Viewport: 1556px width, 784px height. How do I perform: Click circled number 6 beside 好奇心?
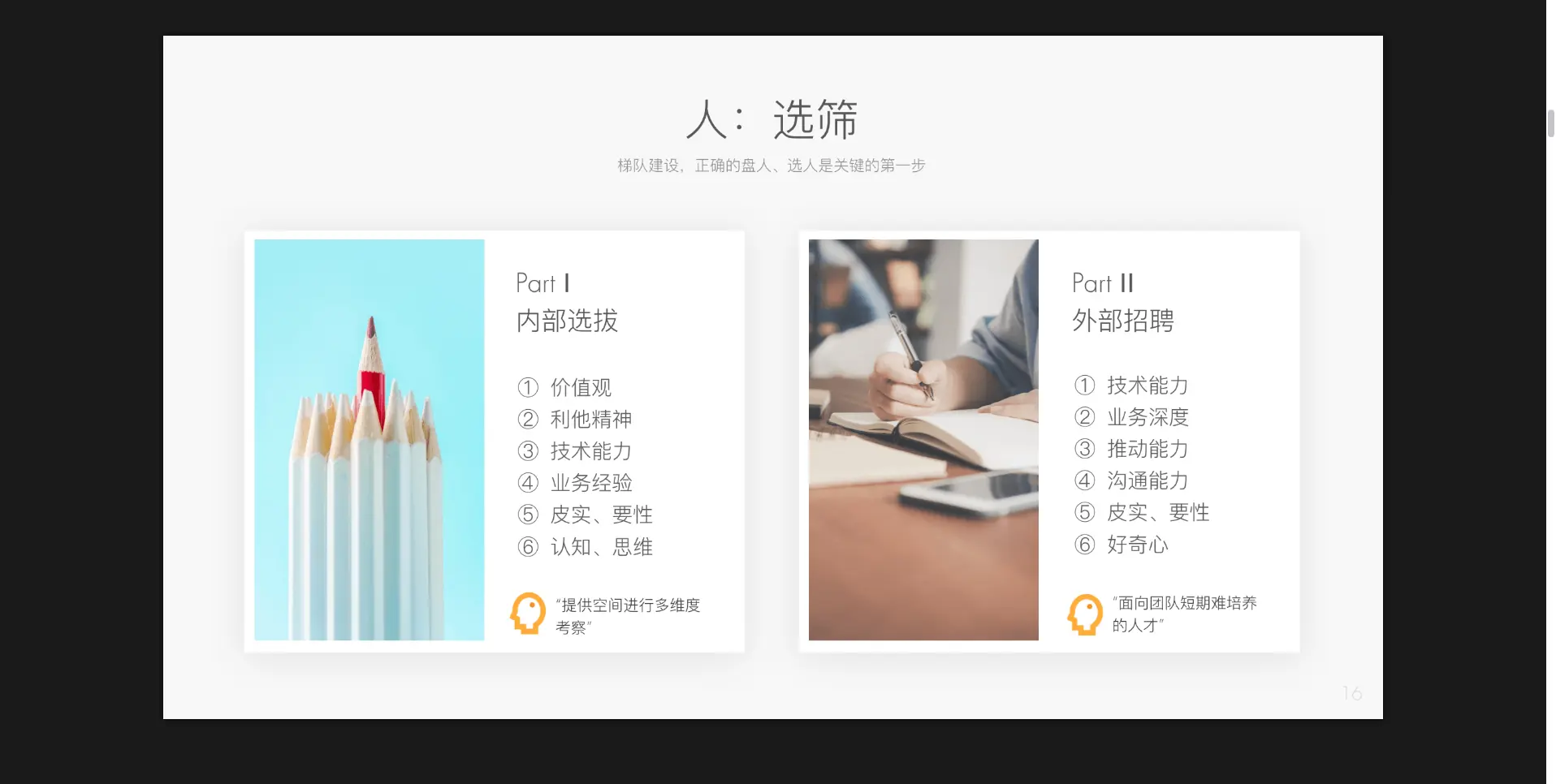tap(1085, 544)
